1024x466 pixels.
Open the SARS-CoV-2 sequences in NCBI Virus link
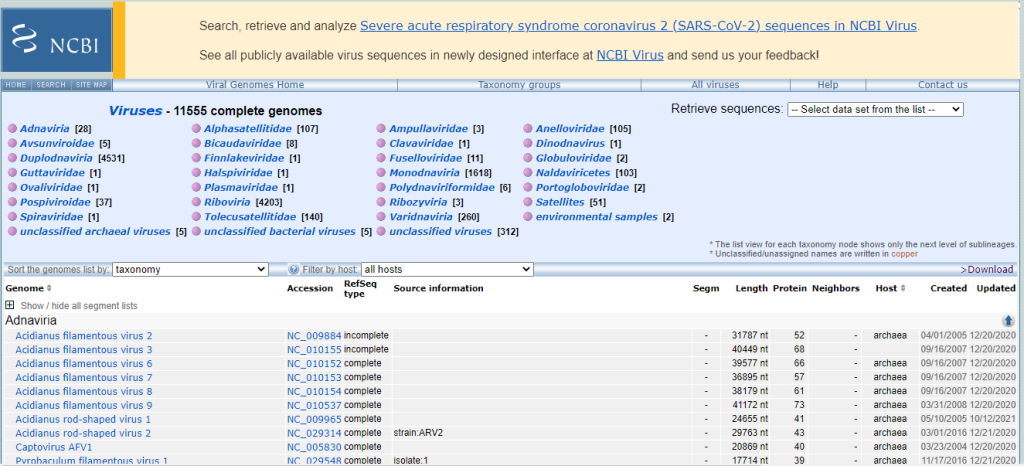click(x=639, y=27)
